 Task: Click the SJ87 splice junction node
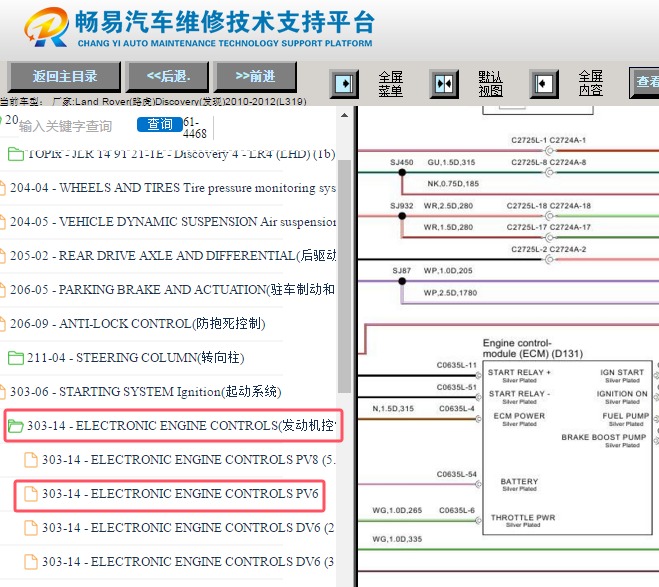tap(402, 281)
